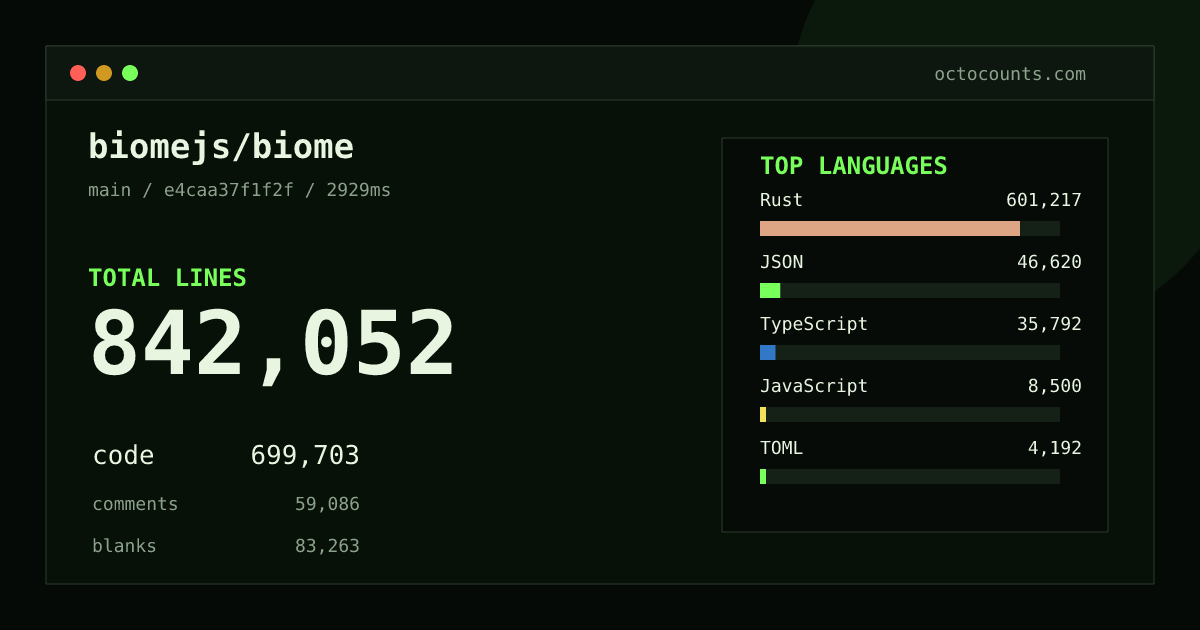Click the JSON language label
This screenshot has width=1200, height=630.
tap(781, 262)
